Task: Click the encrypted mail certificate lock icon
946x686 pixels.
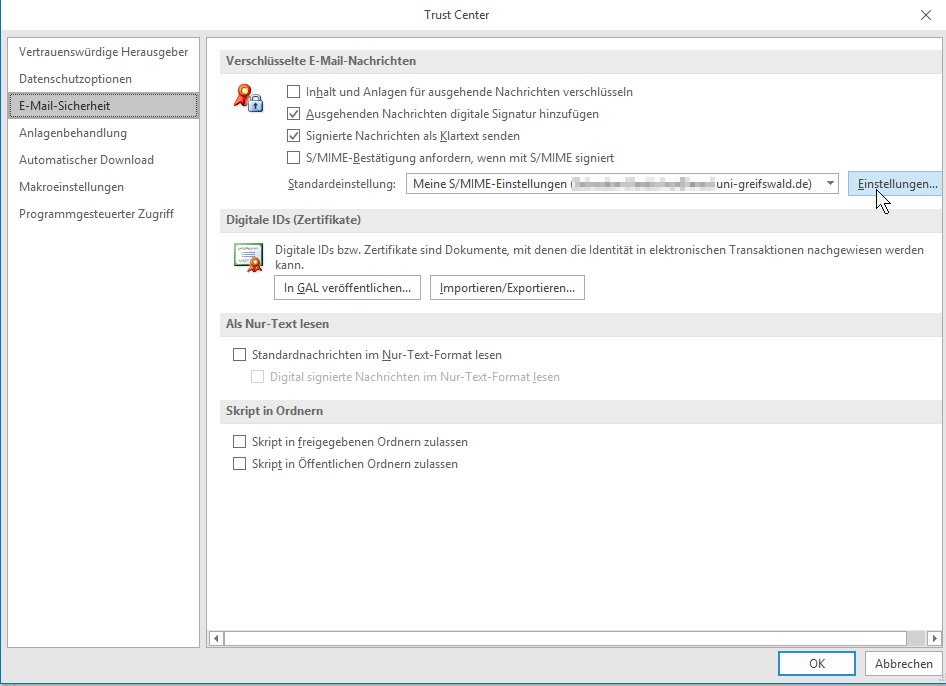Action: tap(247, 97)
